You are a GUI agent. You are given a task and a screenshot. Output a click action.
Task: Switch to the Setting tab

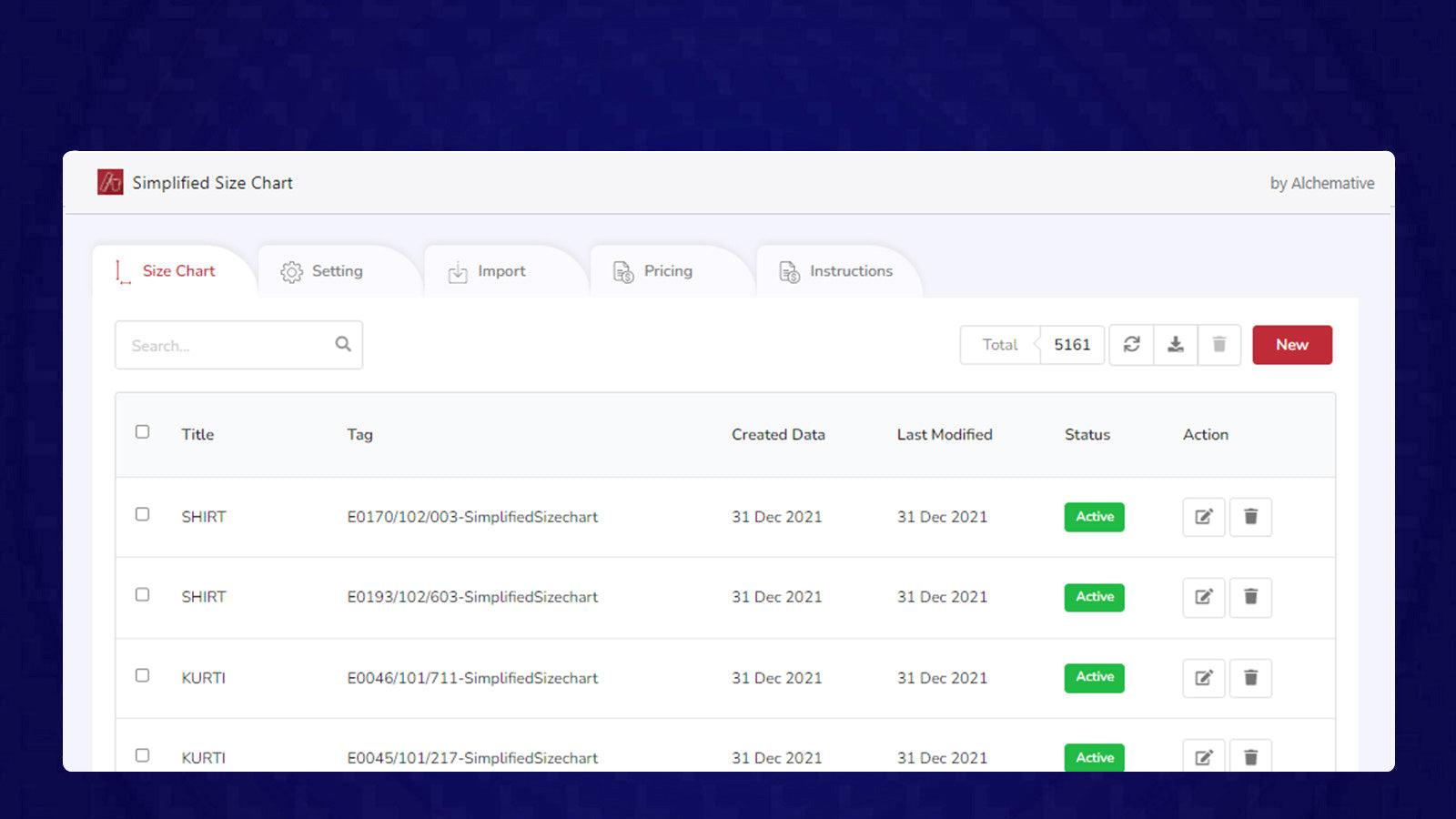click(x=323, y=271)
